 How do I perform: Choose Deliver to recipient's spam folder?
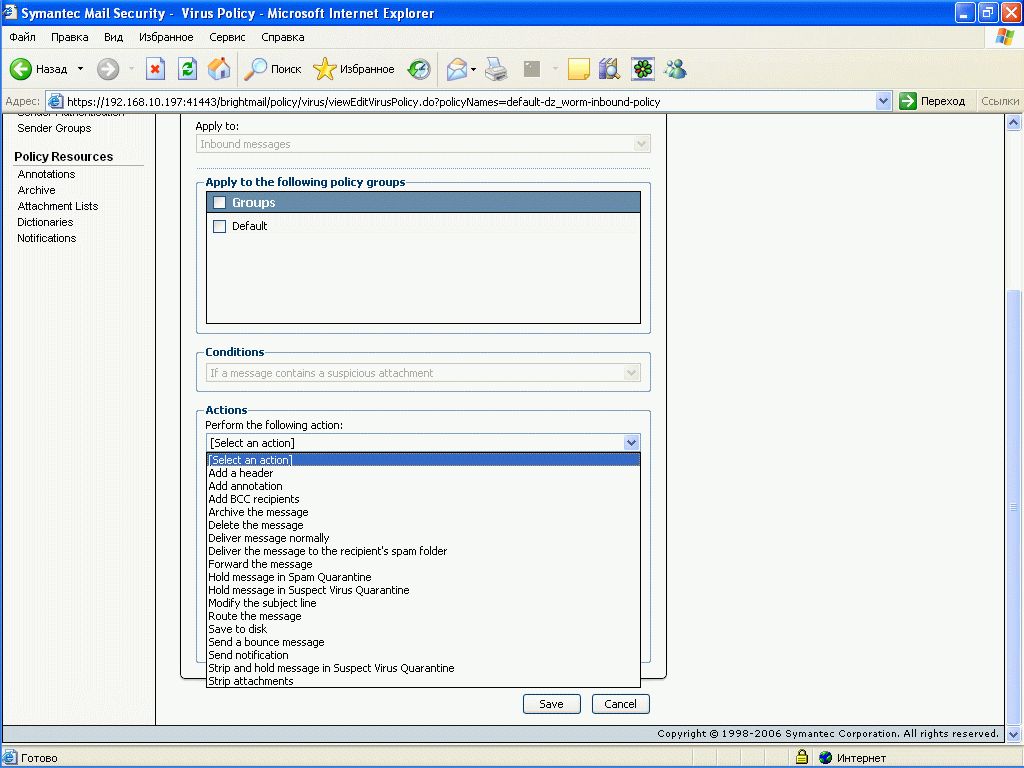coord(423,551)
